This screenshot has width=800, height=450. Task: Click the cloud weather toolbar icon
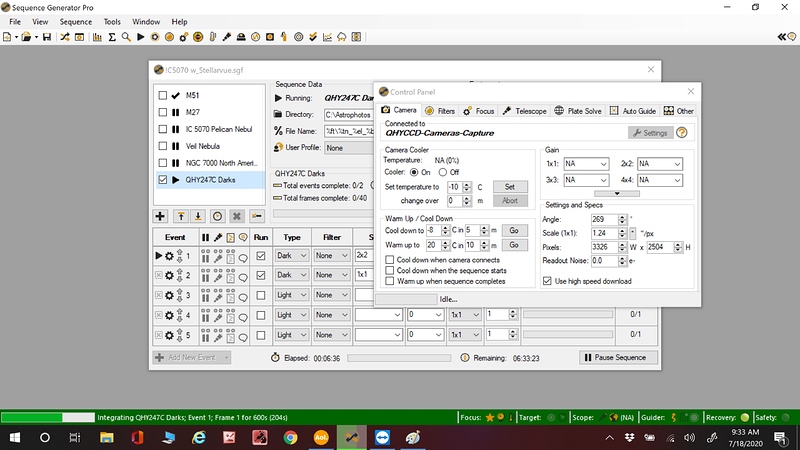coord(342,37)
